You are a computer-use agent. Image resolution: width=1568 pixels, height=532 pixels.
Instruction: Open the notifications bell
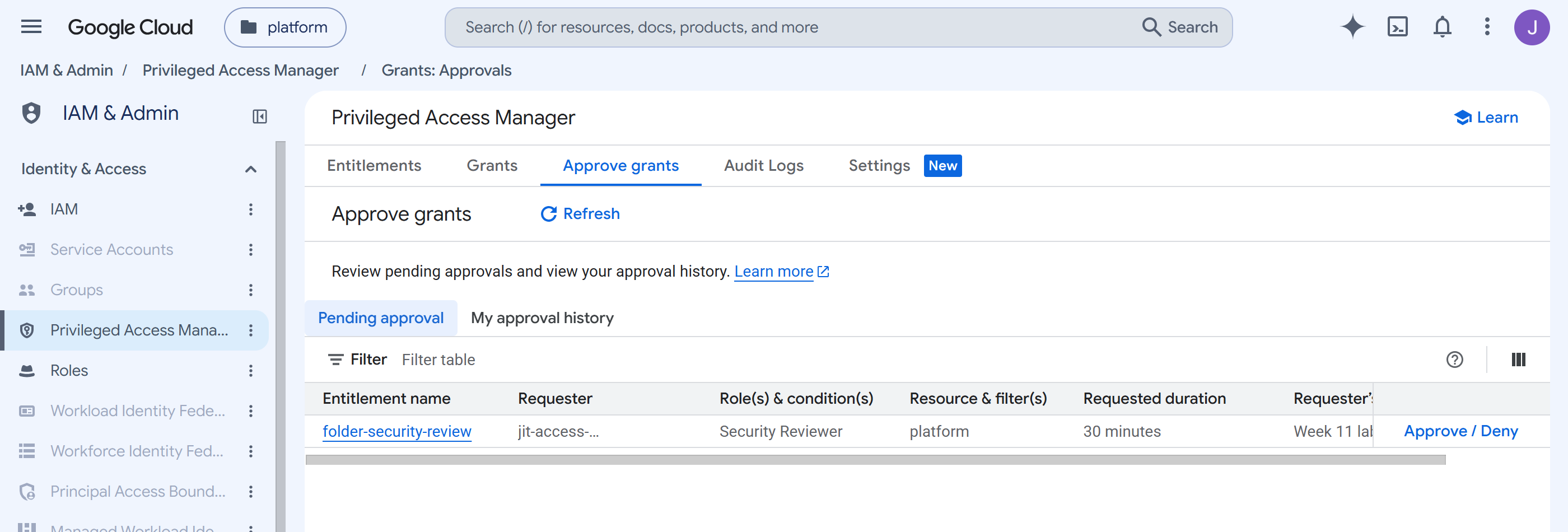(1442, 27)
